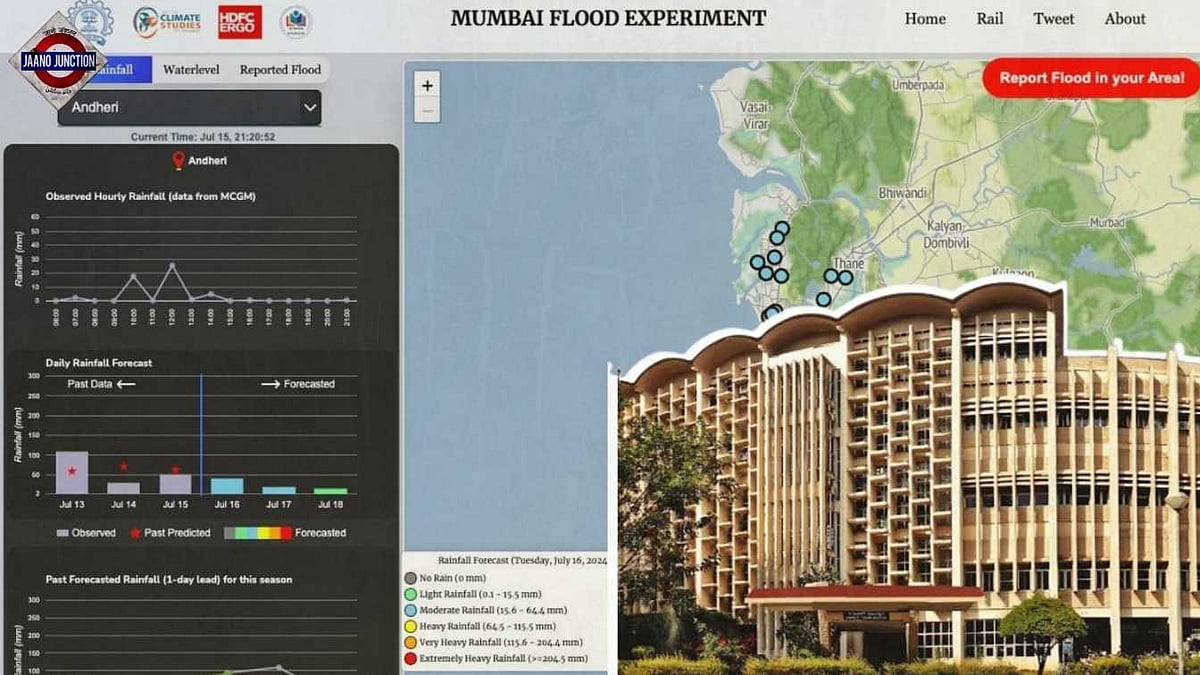This screenshot has width=1200, height=675.
Task: Click the Thane label on map
Action: 849,264
